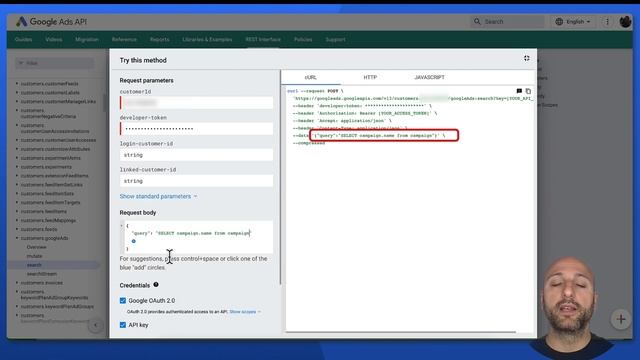Click the floating plus button at bottom right
Image resolution: width=640 pixels, height=360 pixels.
[621, 319]
